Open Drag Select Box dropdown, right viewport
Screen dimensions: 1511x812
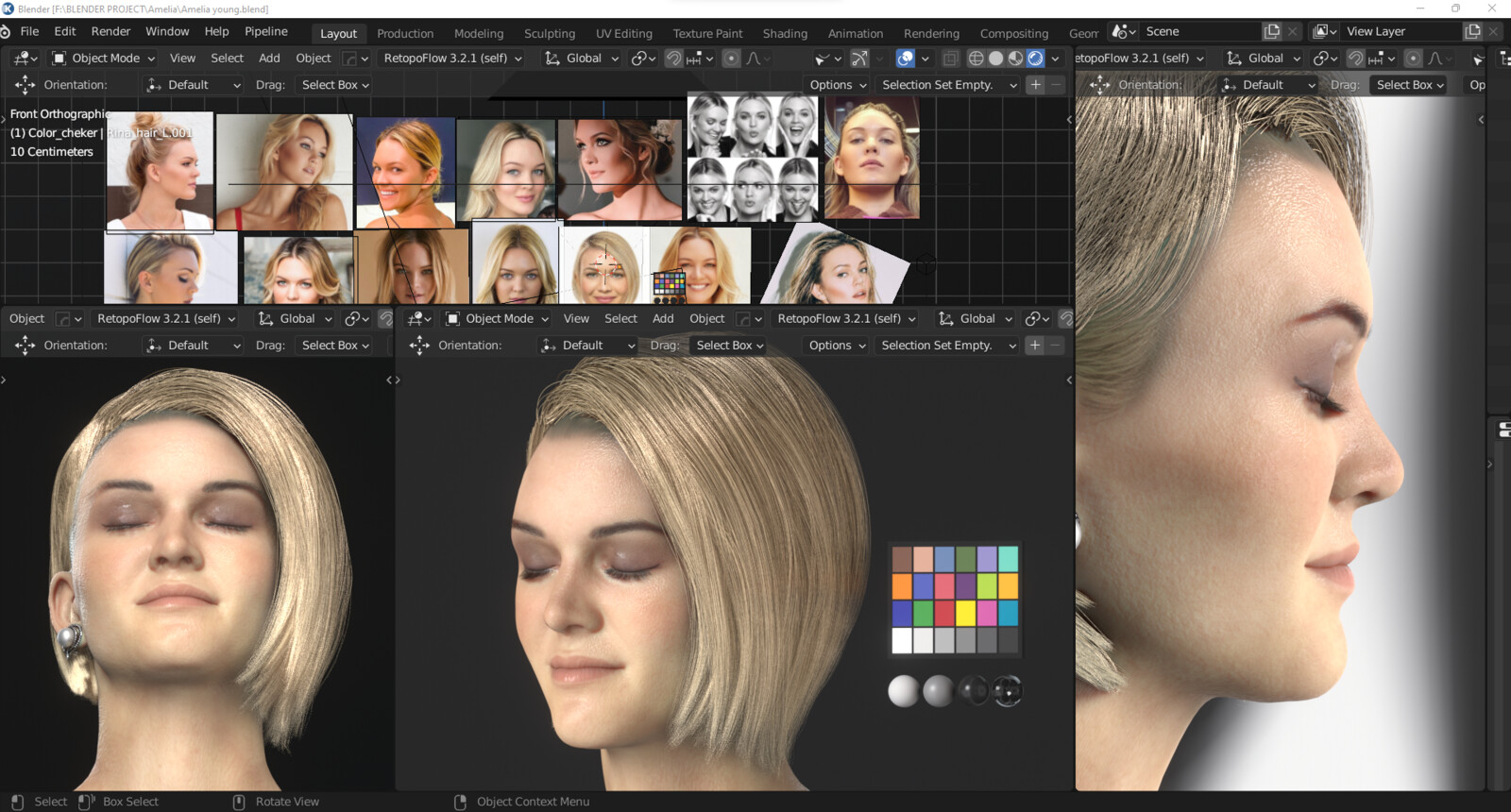pos(1409,84)
